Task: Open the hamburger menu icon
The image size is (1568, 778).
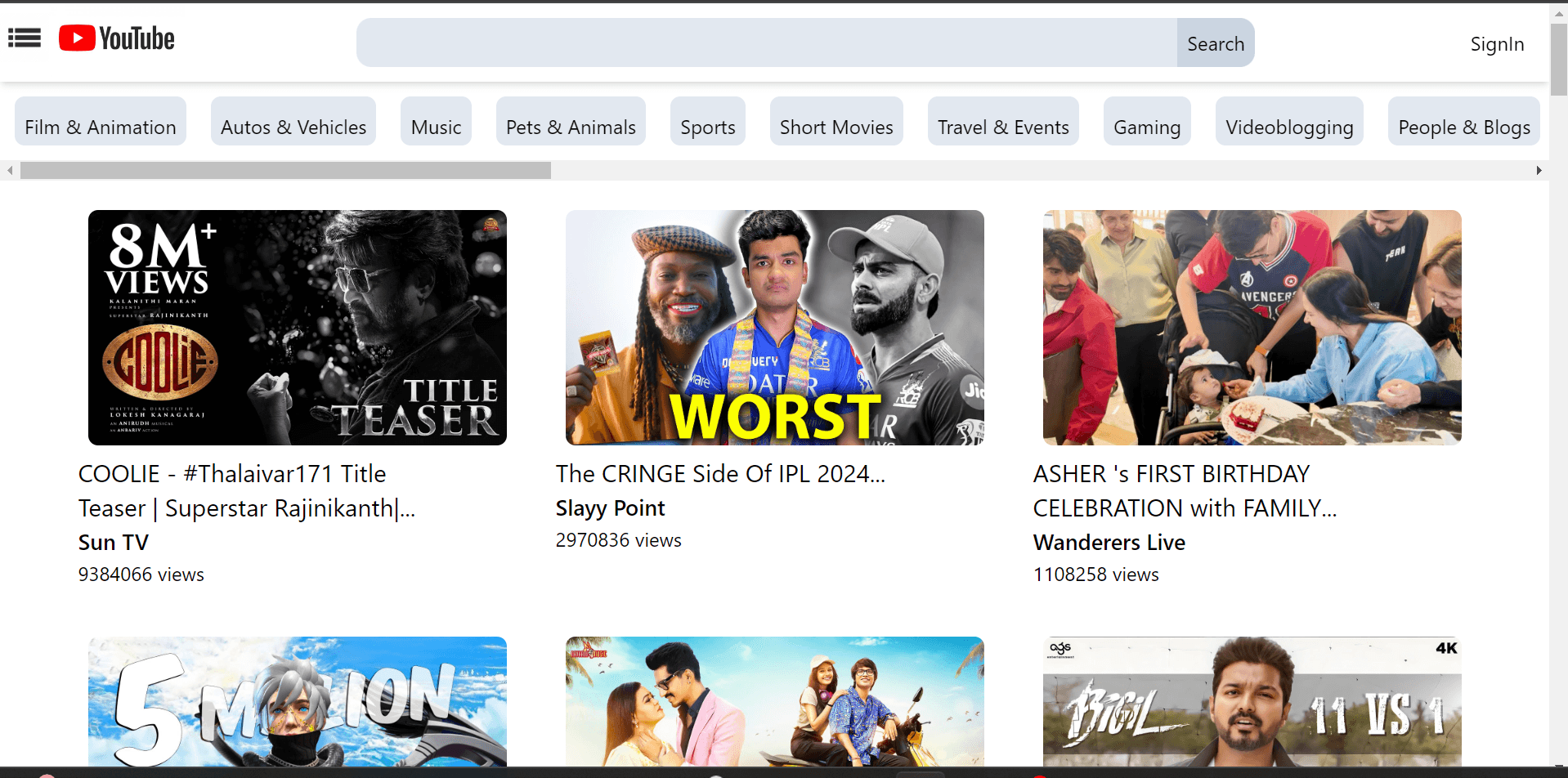Action: [x=25, y=38]
